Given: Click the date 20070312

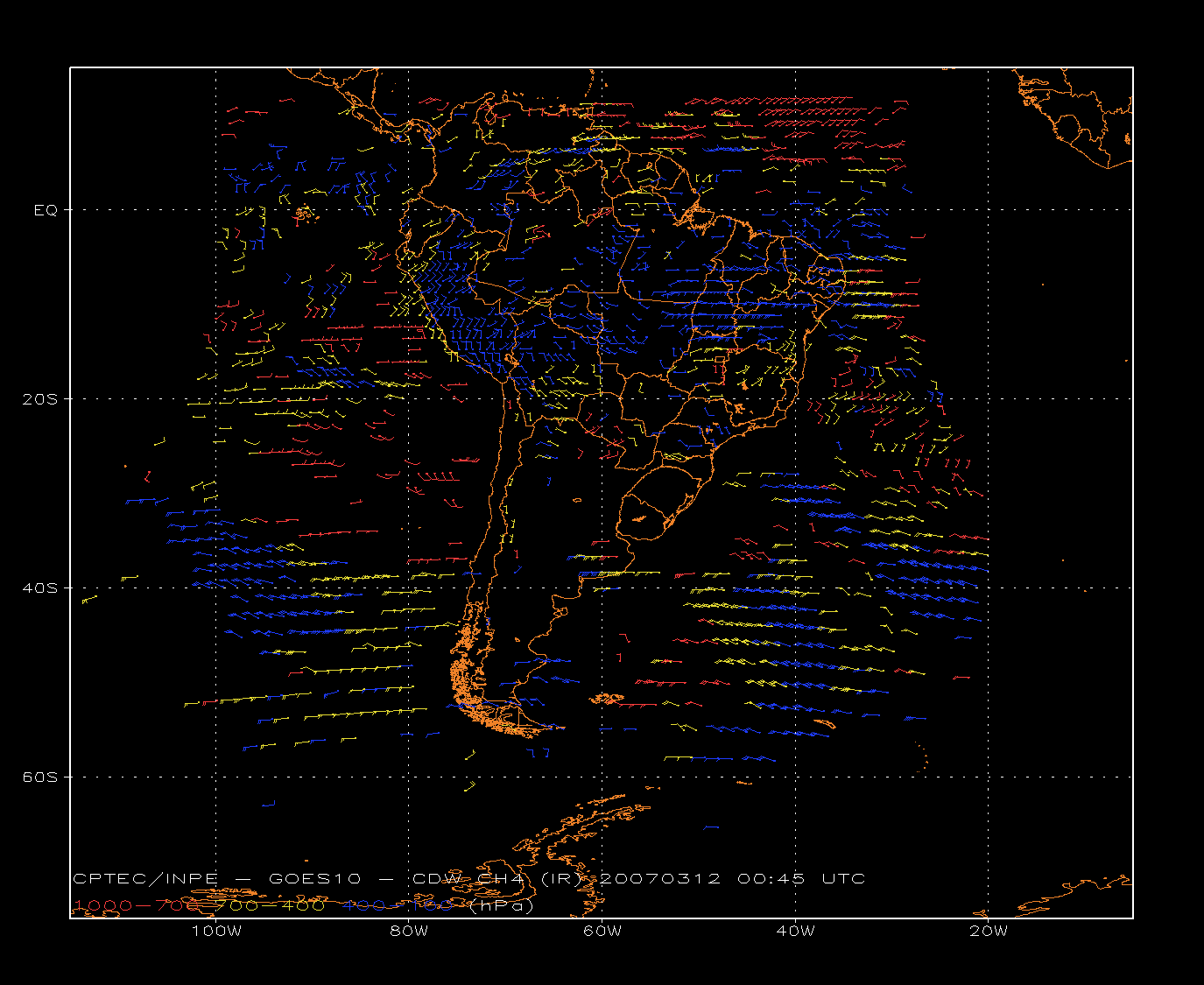Looking at the screenshot, I should click(x=659, y=879).
